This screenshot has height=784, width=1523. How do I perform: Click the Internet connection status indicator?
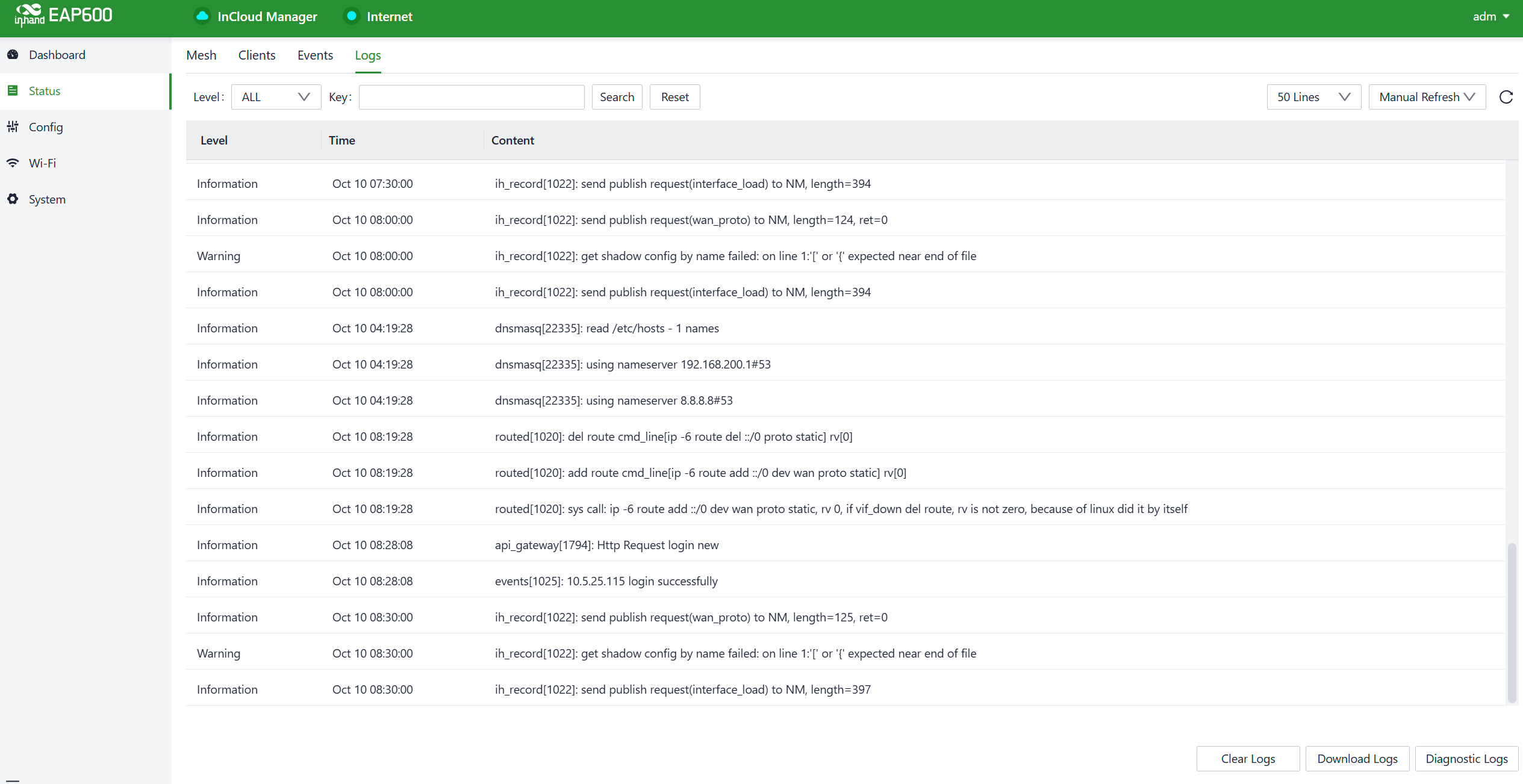coord(352,16)
